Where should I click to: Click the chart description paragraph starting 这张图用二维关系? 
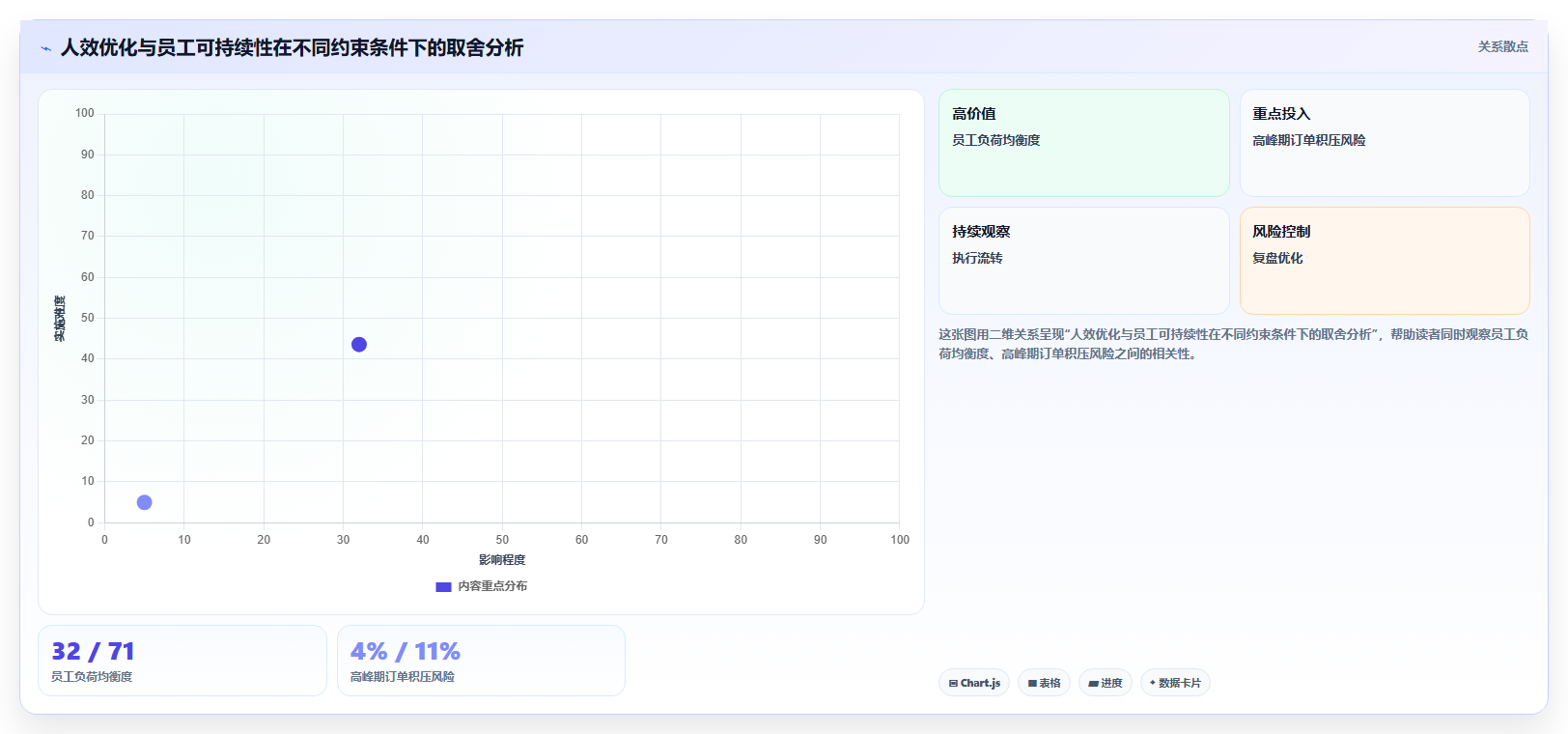pyautogui.click(x=1233, y=344)
